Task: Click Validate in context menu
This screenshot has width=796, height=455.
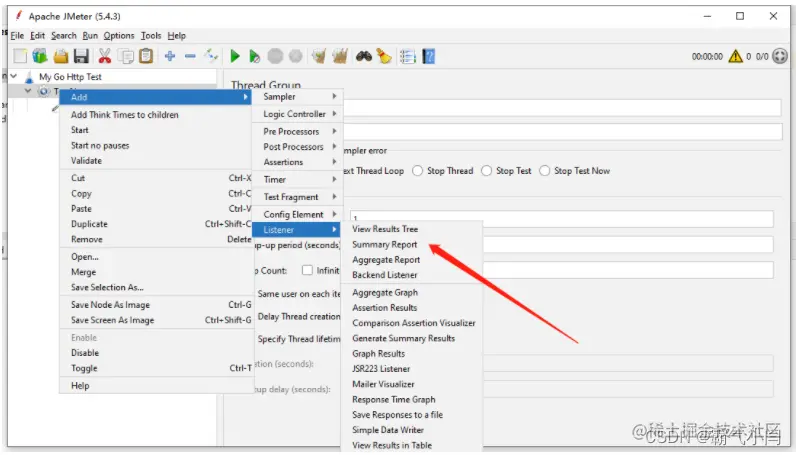Action: pyautogui.click(x=86, y=160)
